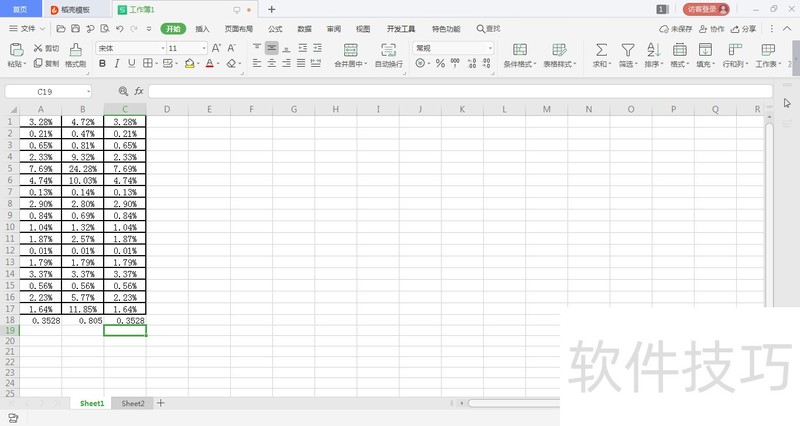Viewport: 800px width, 426px height.
Task: Click the Sum (求和) sigma icon
Action: click(602, 49)
